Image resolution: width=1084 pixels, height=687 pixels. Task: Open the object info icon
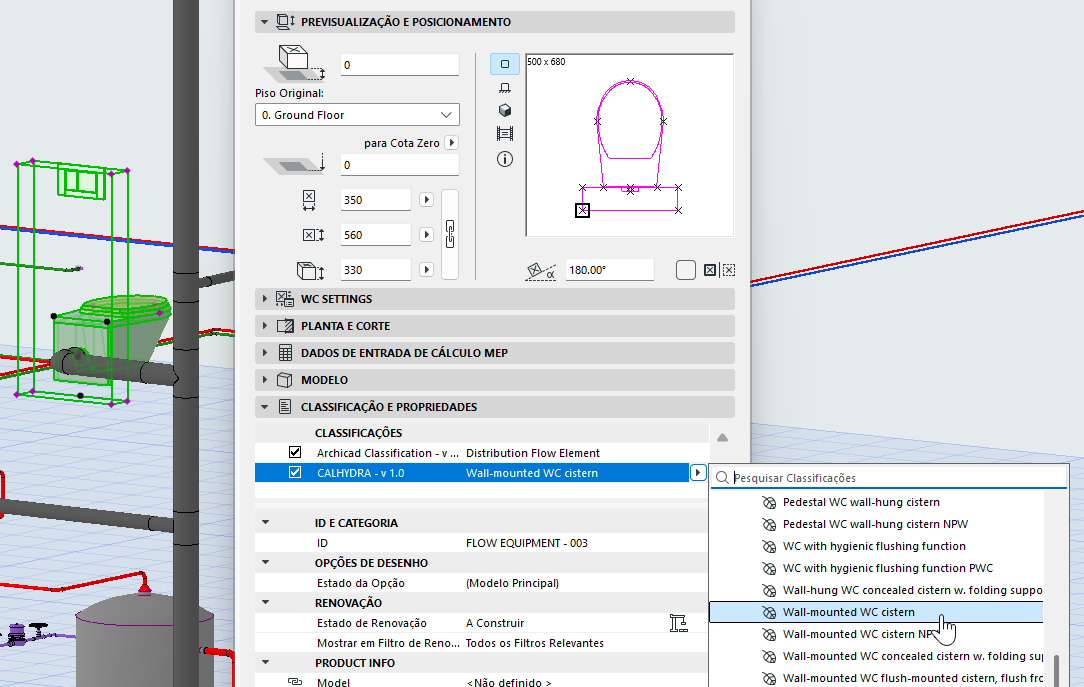(x=505, y=160)
